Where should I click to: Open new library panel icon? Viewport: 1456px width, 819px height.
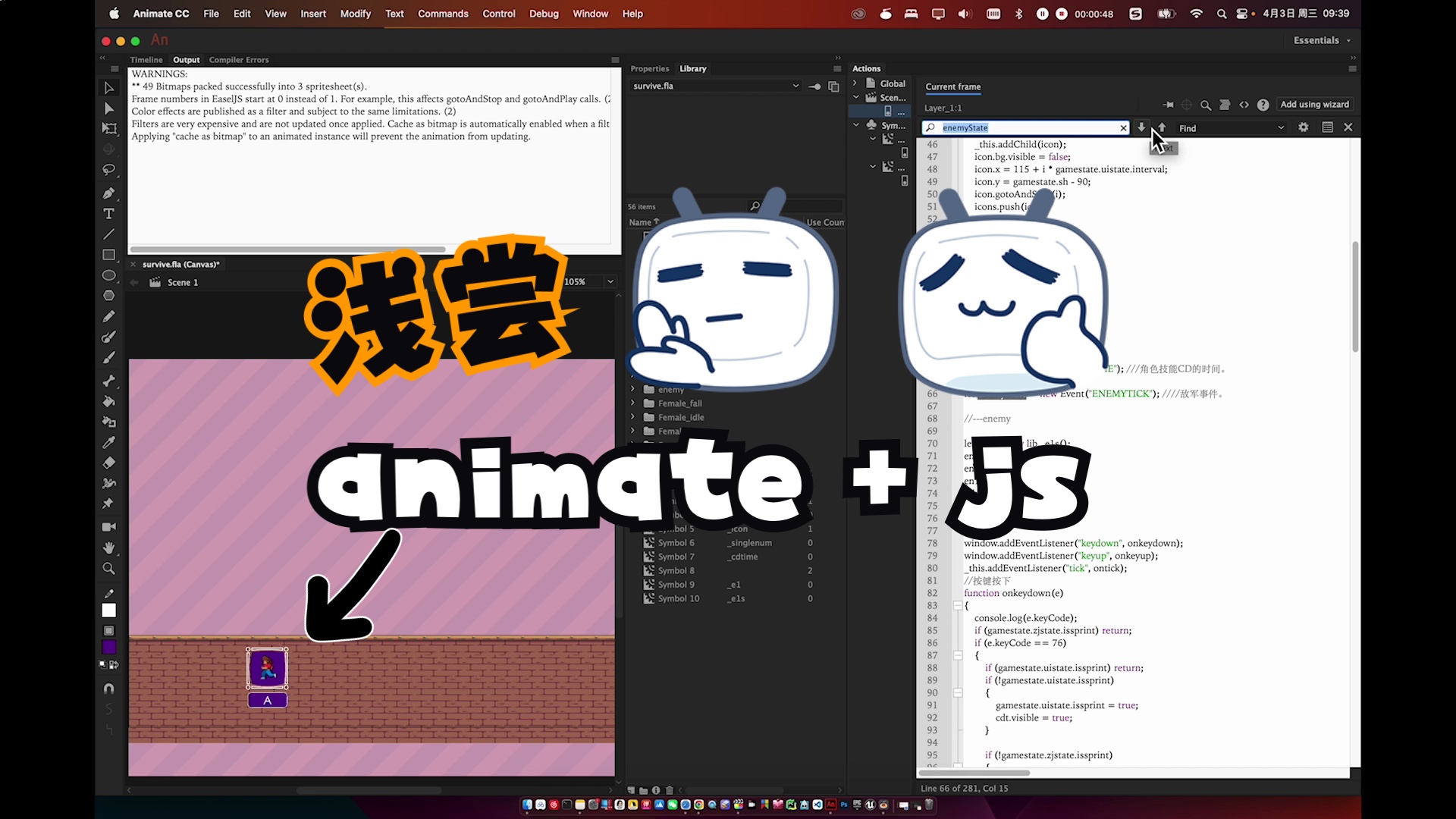833,86
